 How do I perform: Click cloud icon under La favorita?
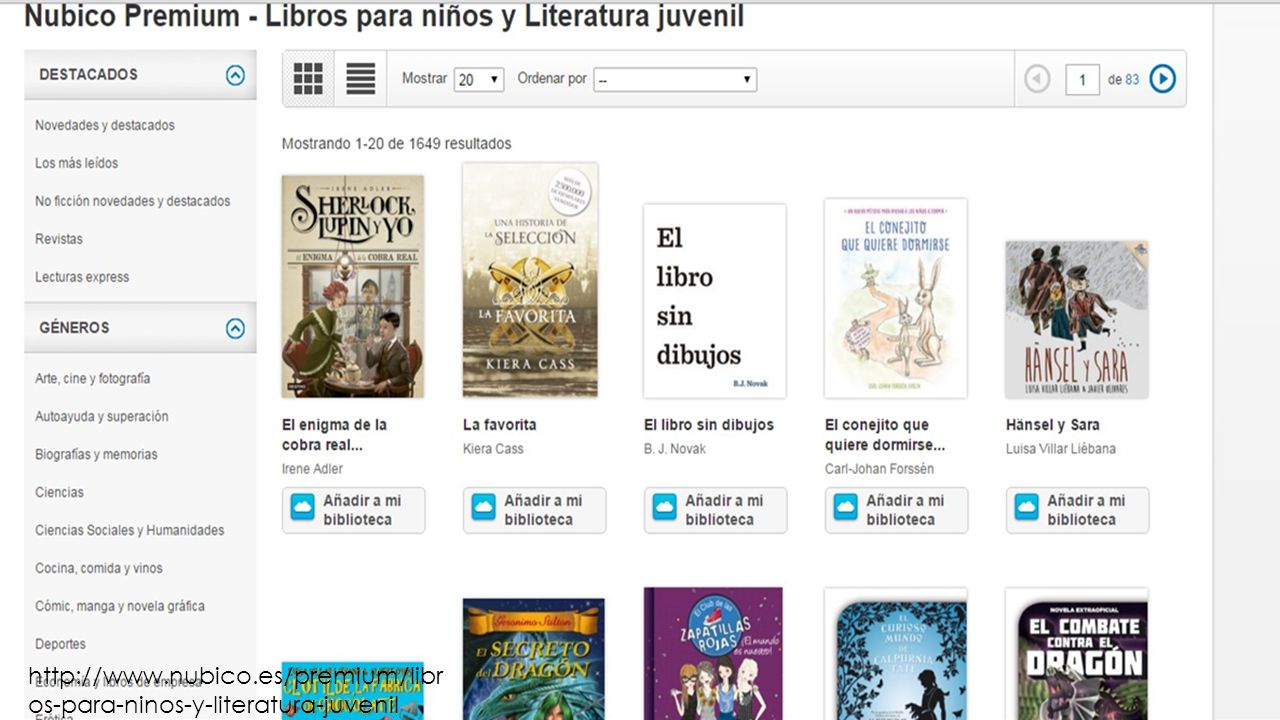click(483, 508)
